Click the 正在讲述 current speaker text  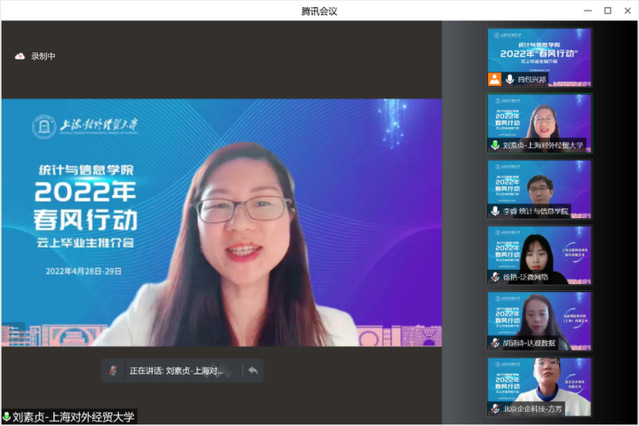coord(176,370)
